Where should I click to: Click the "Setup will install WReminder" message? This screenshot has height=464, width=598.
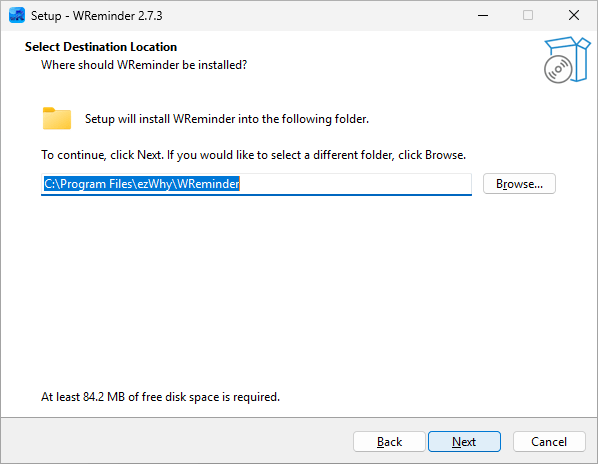[227, 119]
